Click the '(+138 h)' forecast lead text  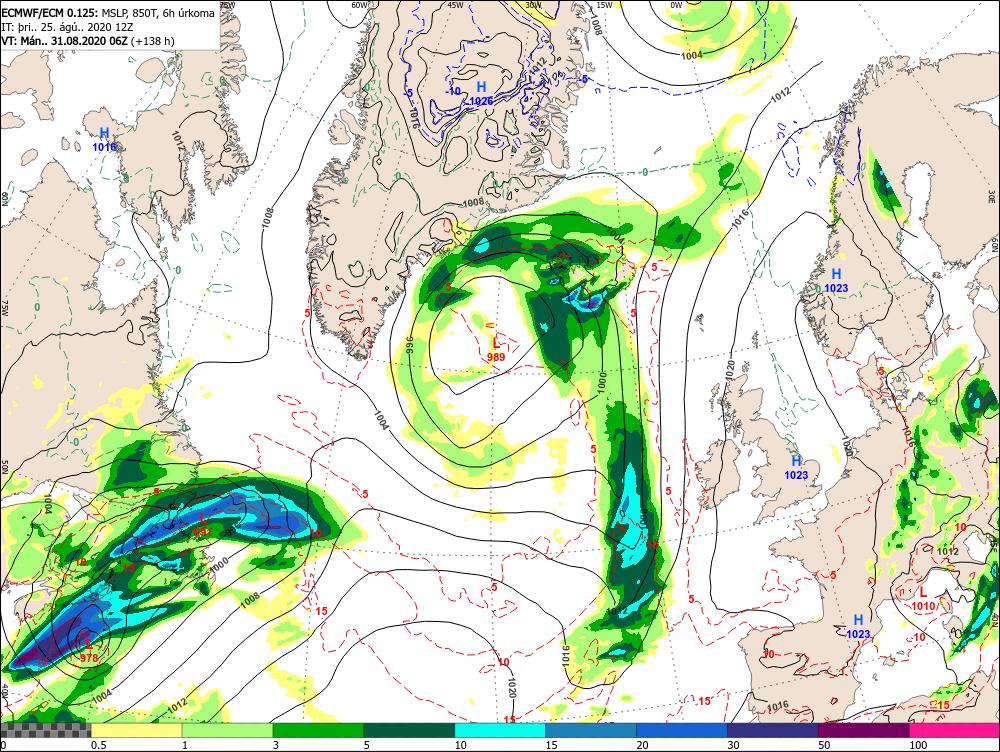coord(153,41)
